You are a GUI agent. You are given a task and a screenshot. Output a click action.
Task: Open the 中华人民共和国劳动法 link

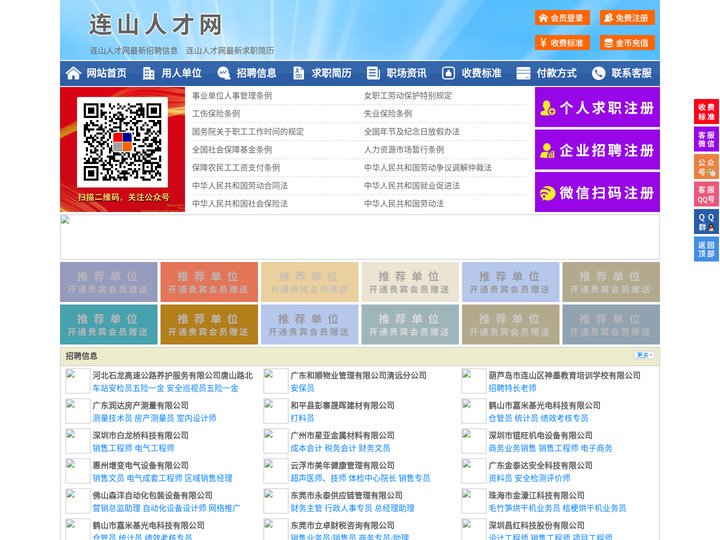coord(404,203)
